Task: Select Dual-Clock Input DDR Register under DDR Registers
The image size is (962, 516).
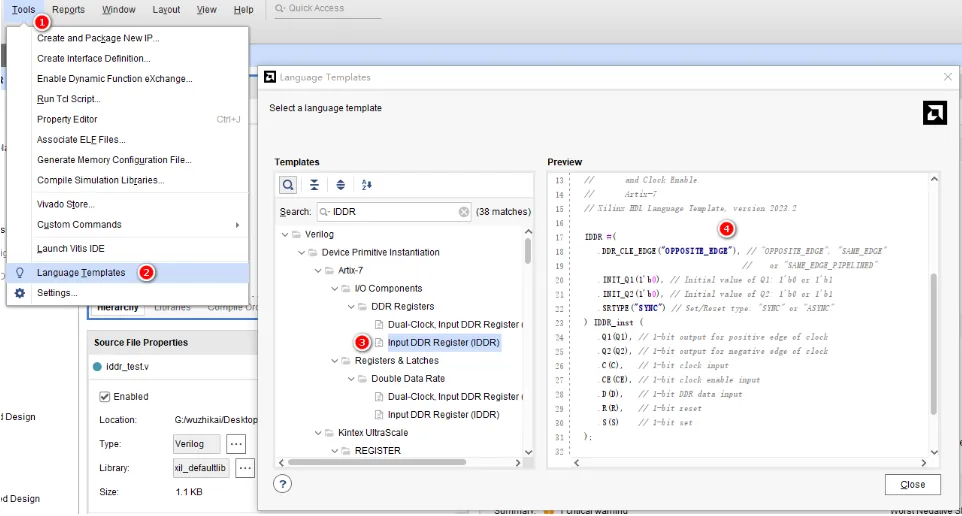Action: click(x=454, y=325)
